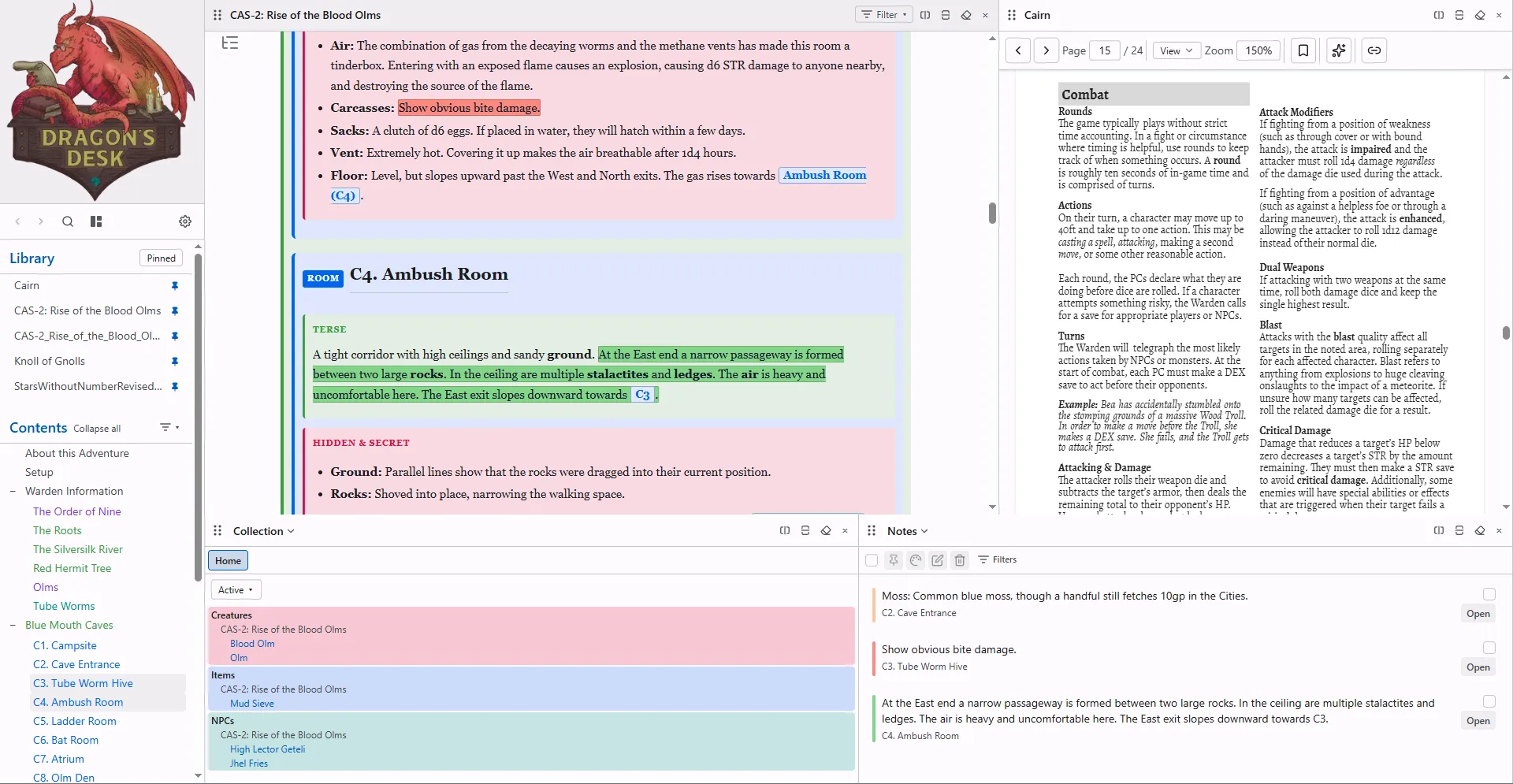Click the link chain icon in Cairn toolbar
The width and height of the screenshot is (1513, 784).
point(1374,50)
